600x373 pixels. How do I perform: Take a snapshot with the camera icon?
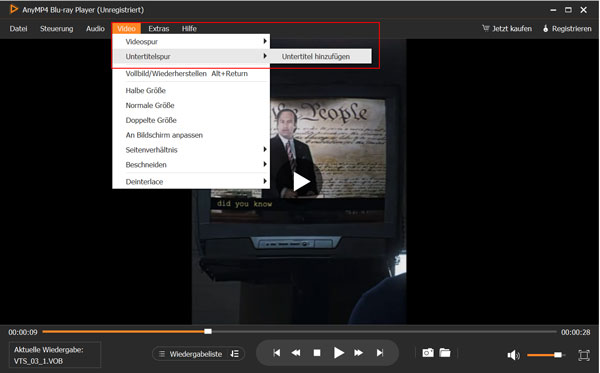pyautogui.click(x=428, y=353)
